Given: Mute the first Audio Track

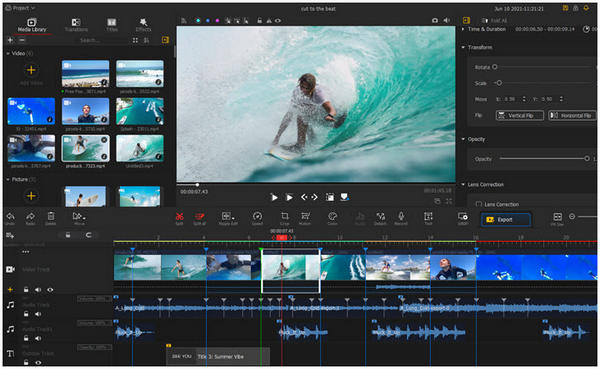Looking at the screenshot, I should click(x=38, y=314).
